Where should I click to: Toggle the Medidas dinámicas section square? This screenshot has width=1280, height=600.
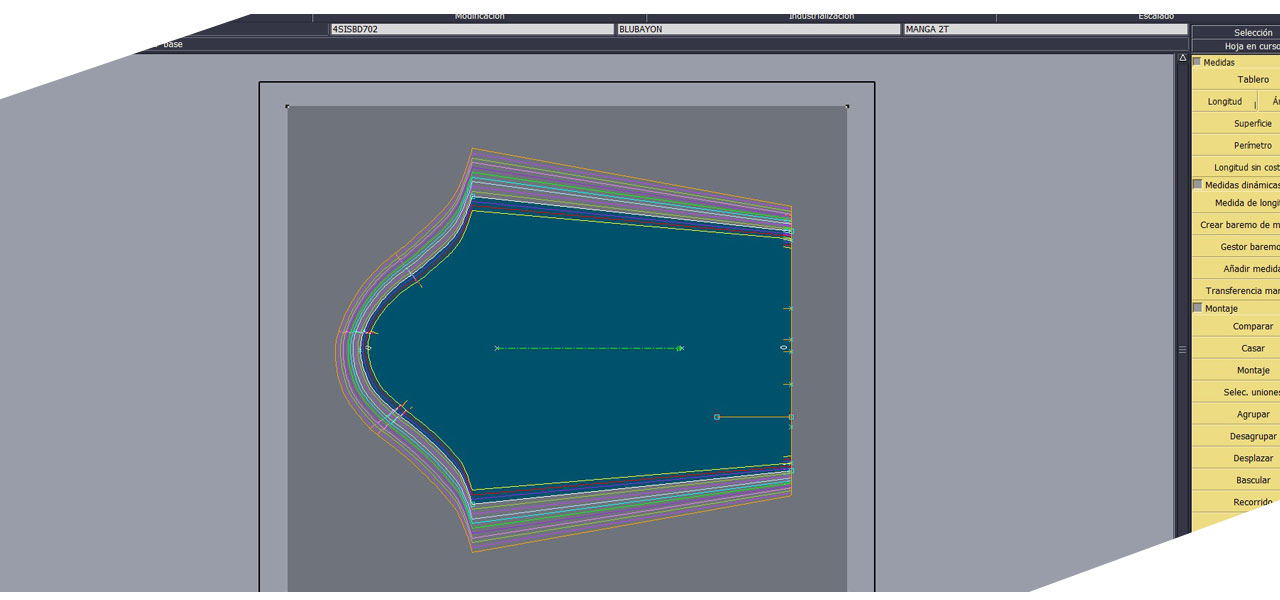(1197, 185)
